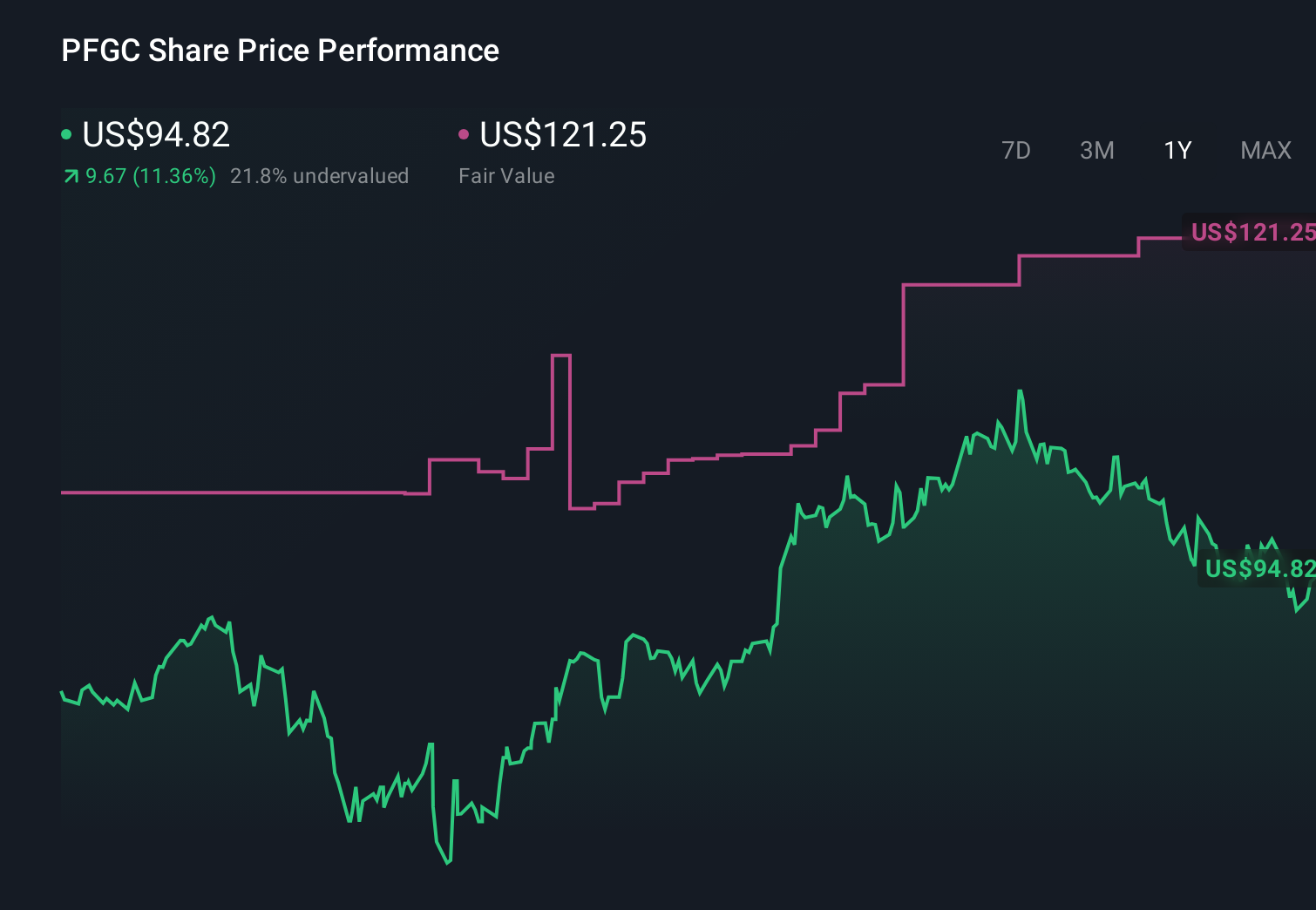Click the green share price legend dot
Image resolution: width=1316 pixels, height=910 pixels.
tap(66, 134)
